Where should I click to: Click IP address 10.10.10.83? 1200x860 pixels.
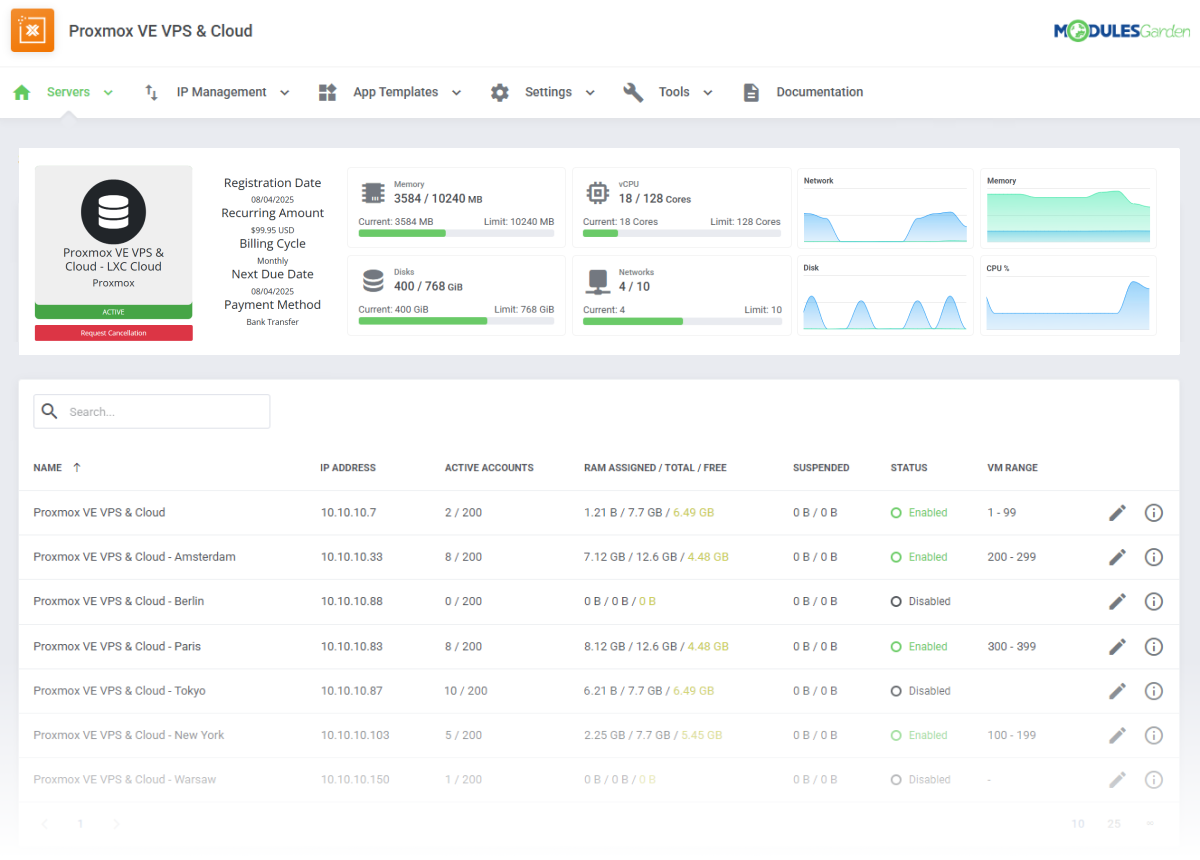pyautogui.click(x=352, y=646)
